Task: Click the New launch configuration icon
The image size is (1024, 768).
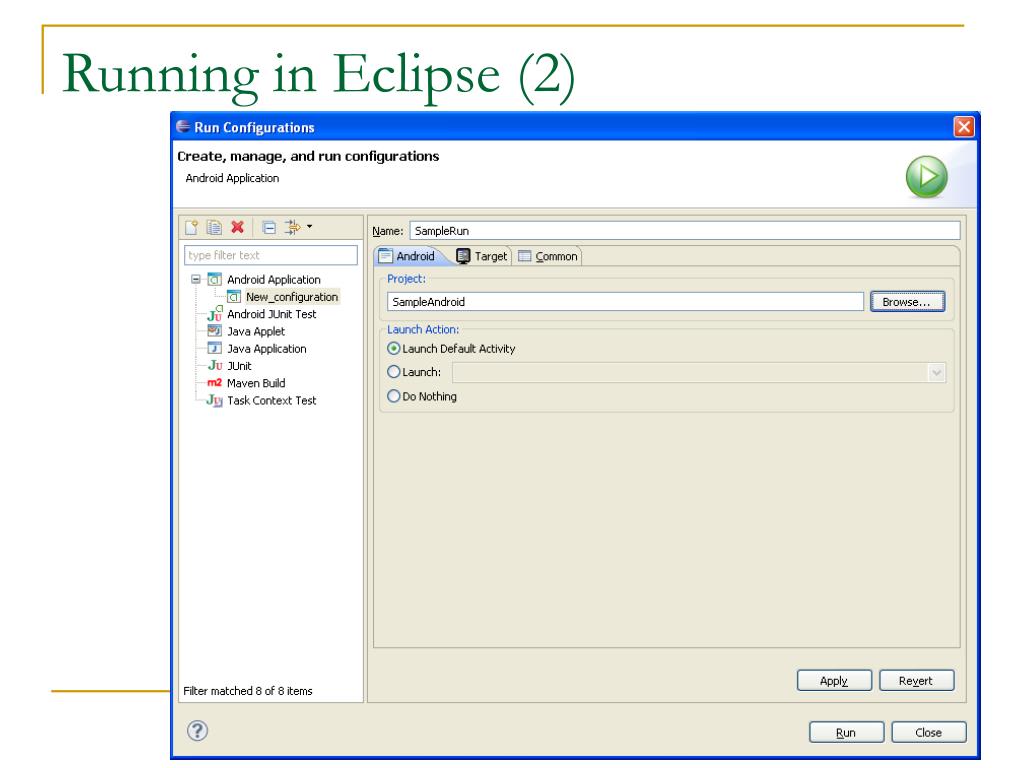Action: [x=191, y=227]
